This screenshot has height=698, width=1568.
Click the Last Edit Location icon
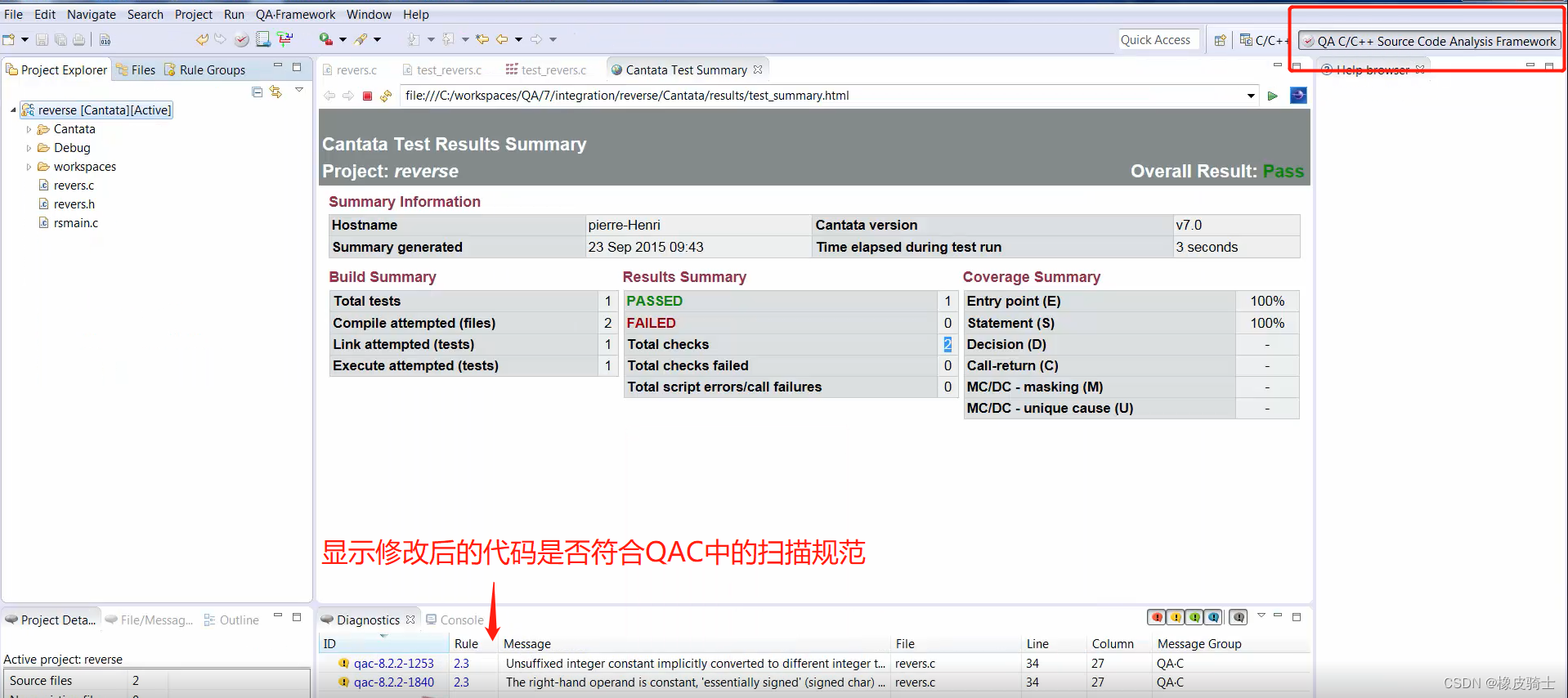(483, 39)
